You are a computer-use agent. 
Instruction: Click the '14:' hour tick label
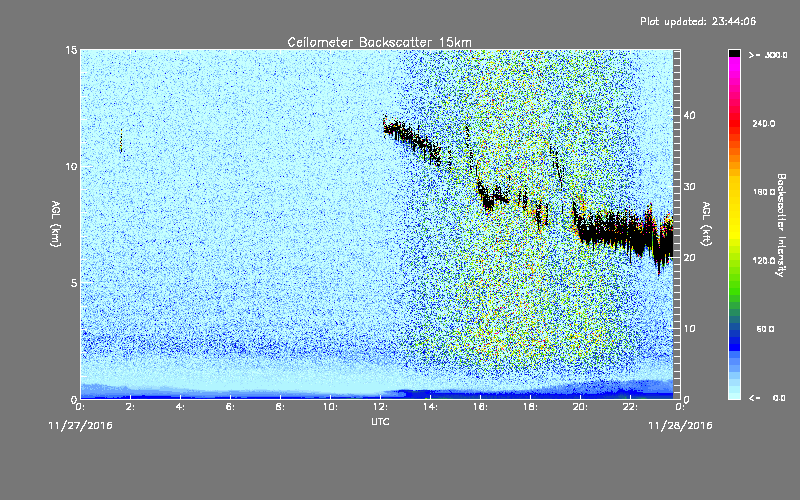point(430,407)
